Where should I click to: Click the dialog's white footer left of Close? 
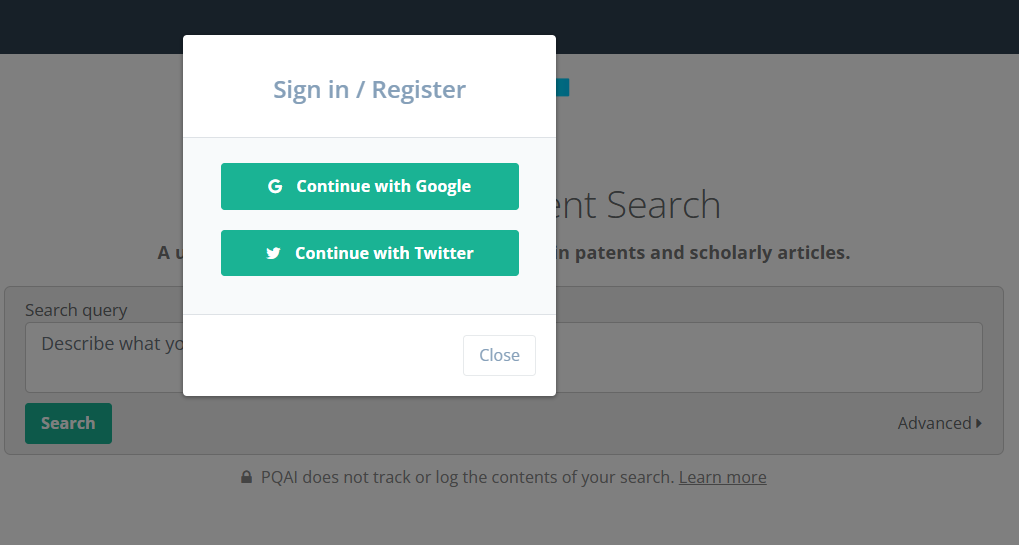click(x=323, y=355)
